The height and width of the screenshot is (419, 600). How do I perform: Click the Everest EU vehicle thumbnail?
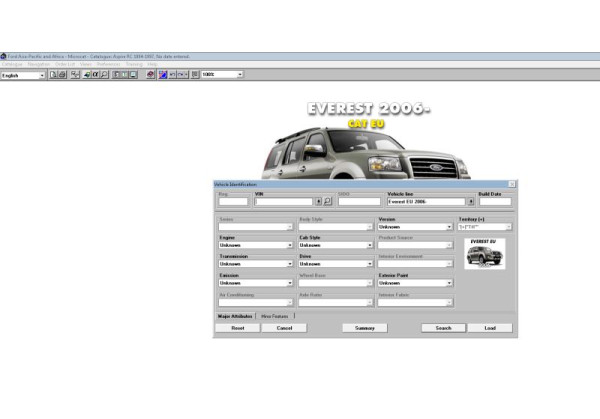pyautogui.click(x=485, y=254)
